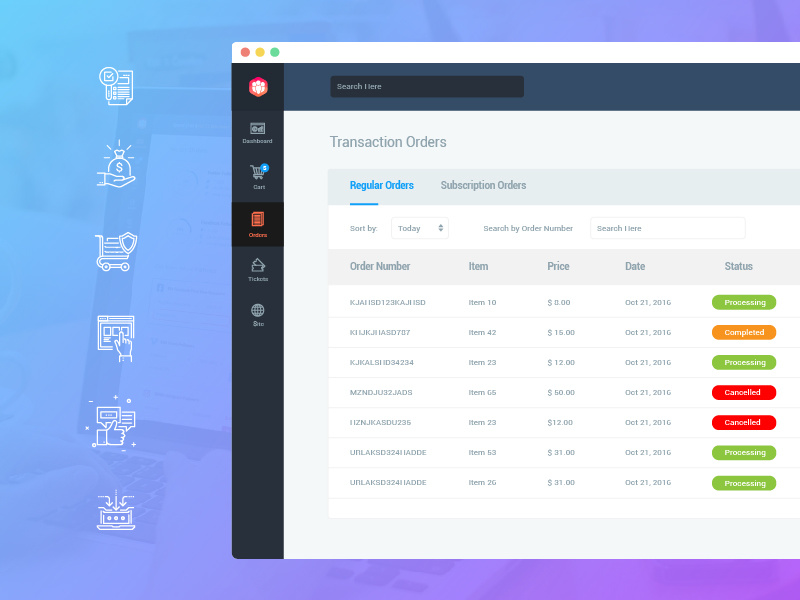Select the Regular Orders tab
This screenshot has width=800, height=600.
pyautogui.click(x=381, y=185)
